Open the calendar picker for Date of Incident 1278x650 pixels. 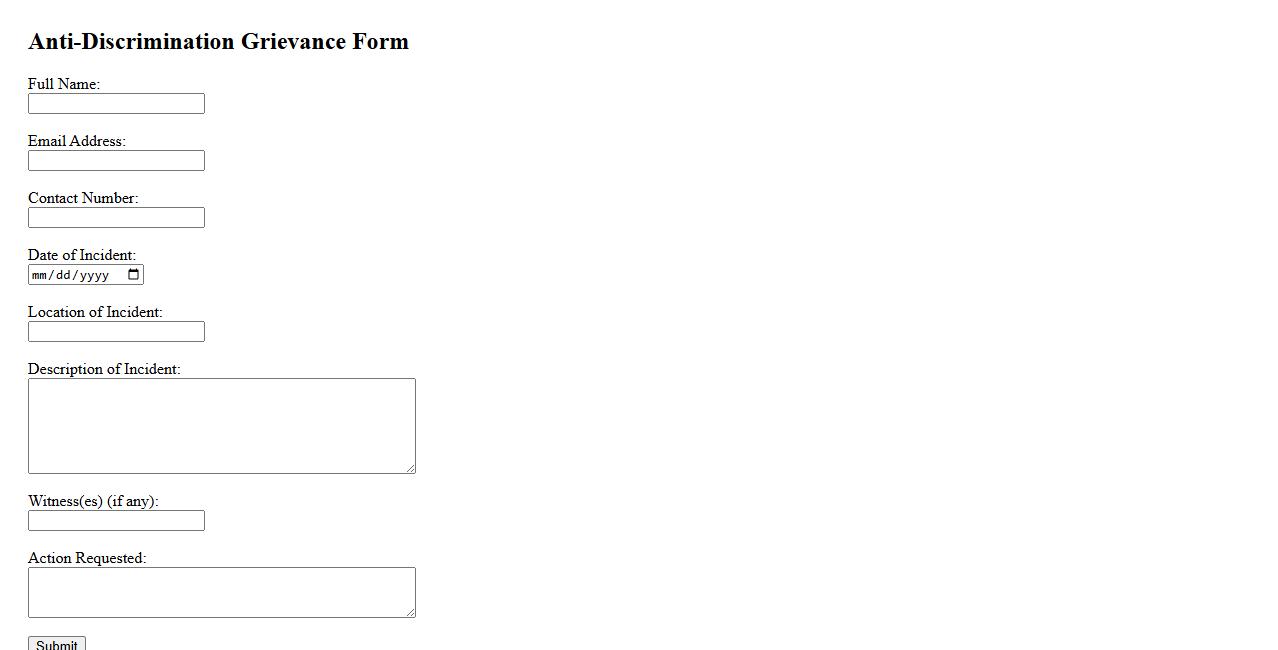(x=134, y=275)
